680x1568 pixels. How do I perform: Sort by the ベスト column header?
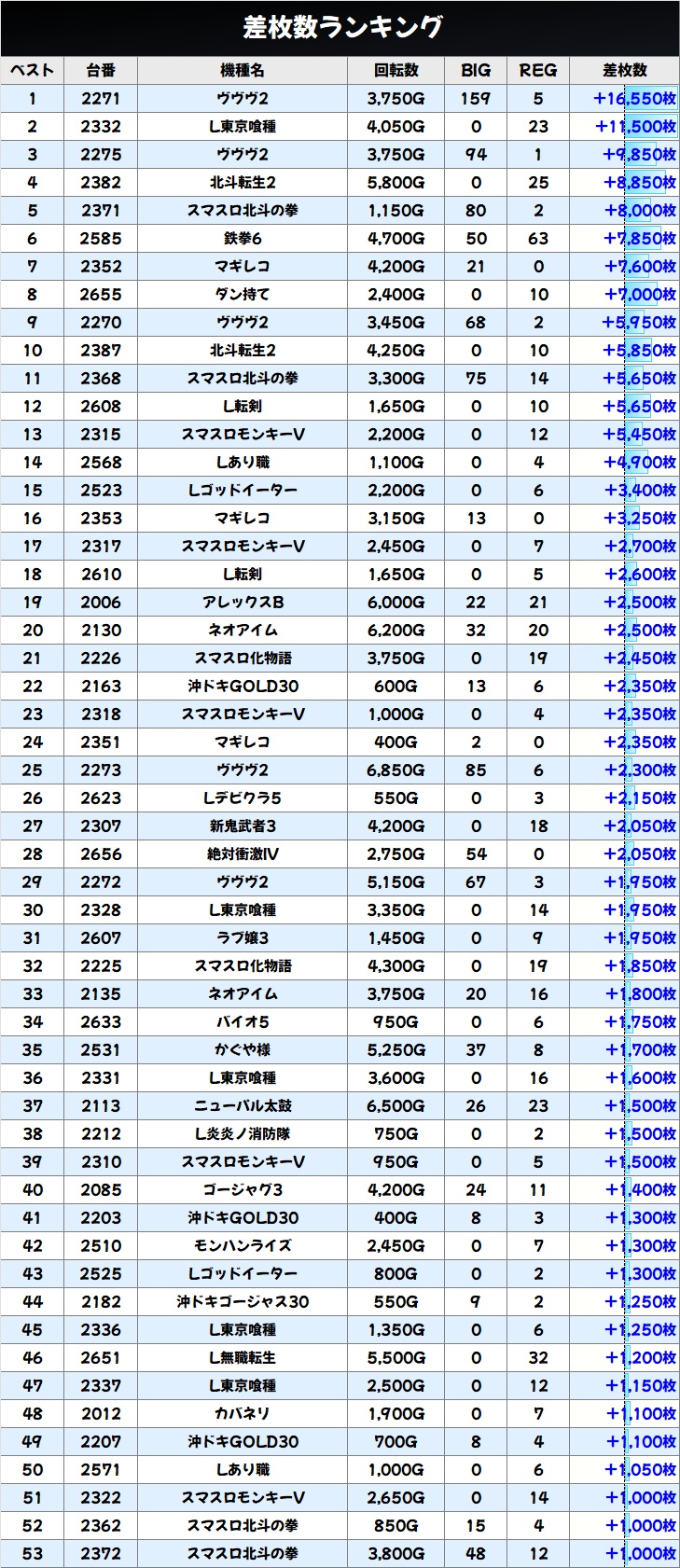(33, 71)
